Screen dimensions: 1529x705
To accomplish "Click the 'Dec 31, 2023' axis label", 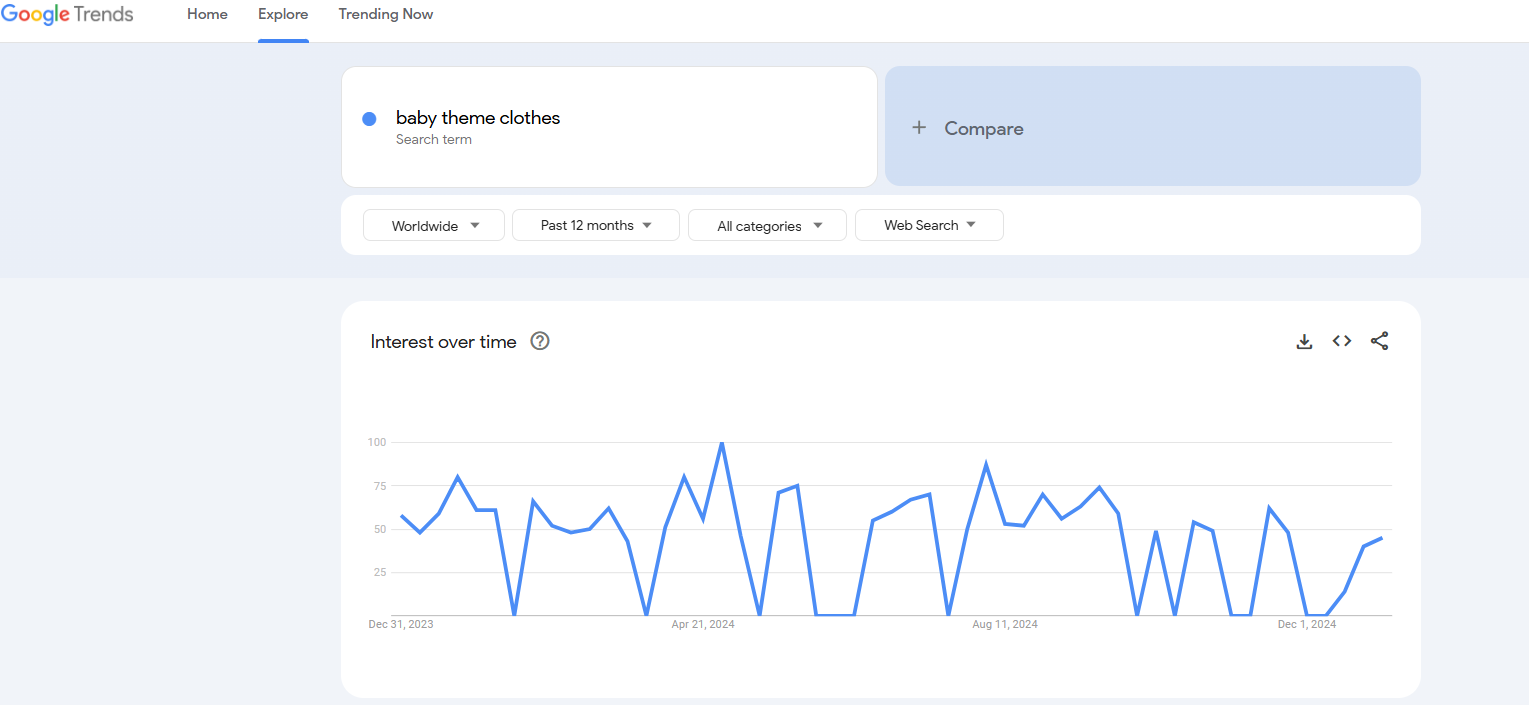I will 401,624.
